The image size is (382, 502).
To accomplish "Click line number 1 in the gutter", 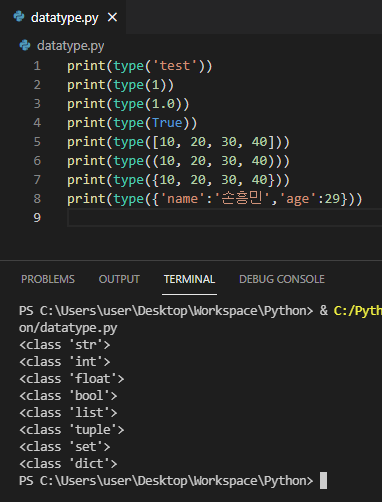I will (x=37, y=66).
